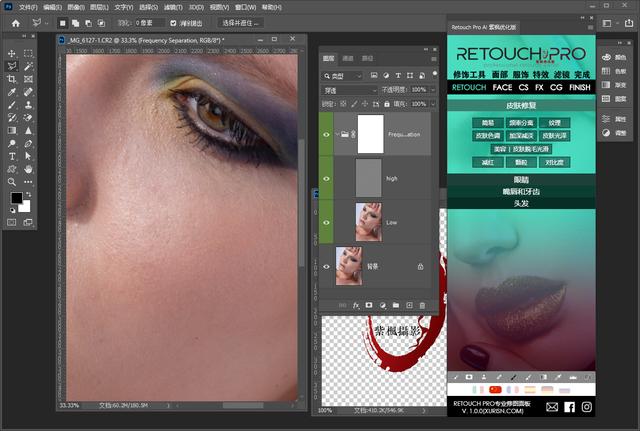
Task: Select the Hand tool
Action: click(28, 169)
